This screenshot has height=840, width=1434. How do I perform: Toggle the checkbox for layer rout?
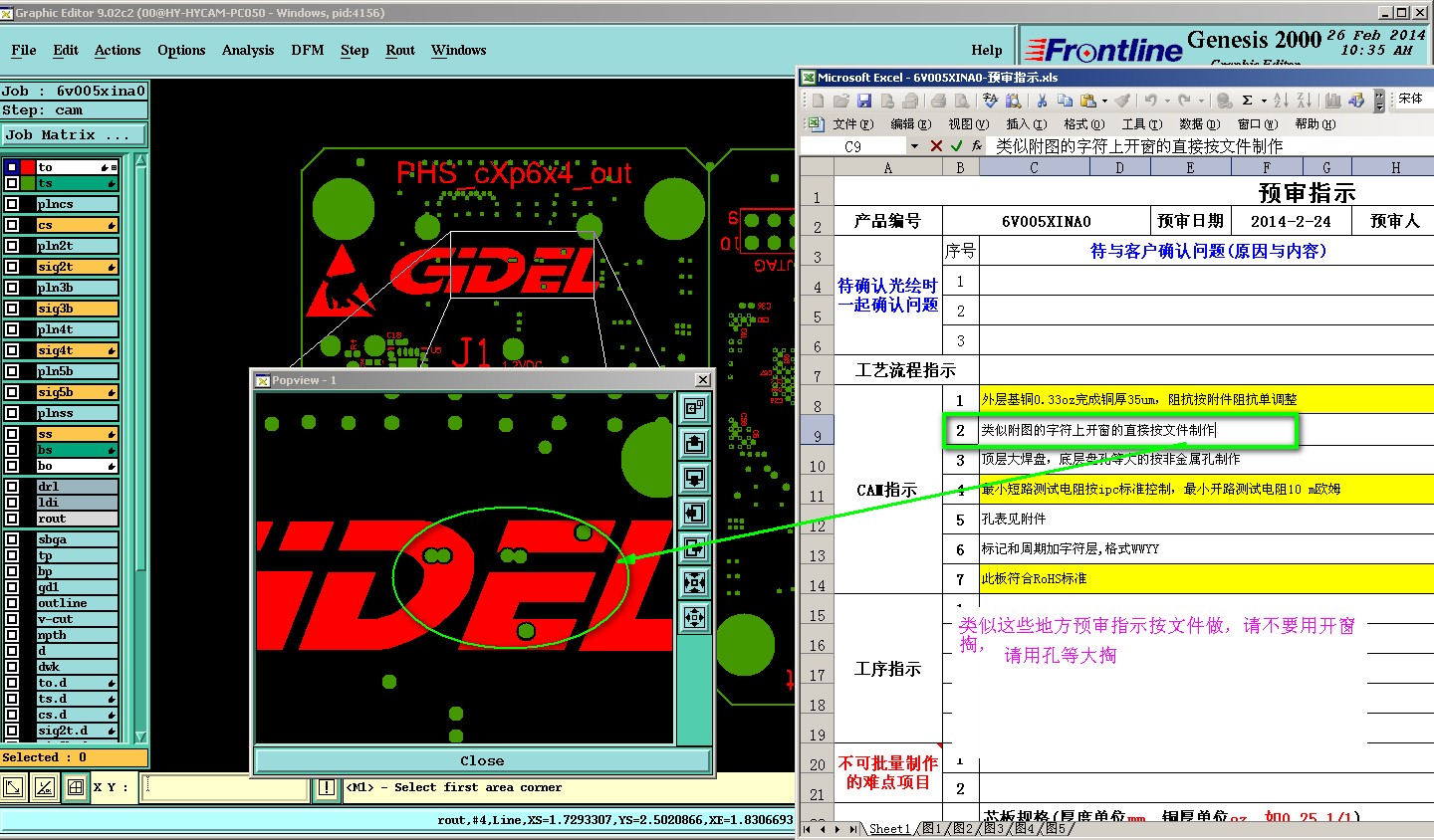coord(12,519)
